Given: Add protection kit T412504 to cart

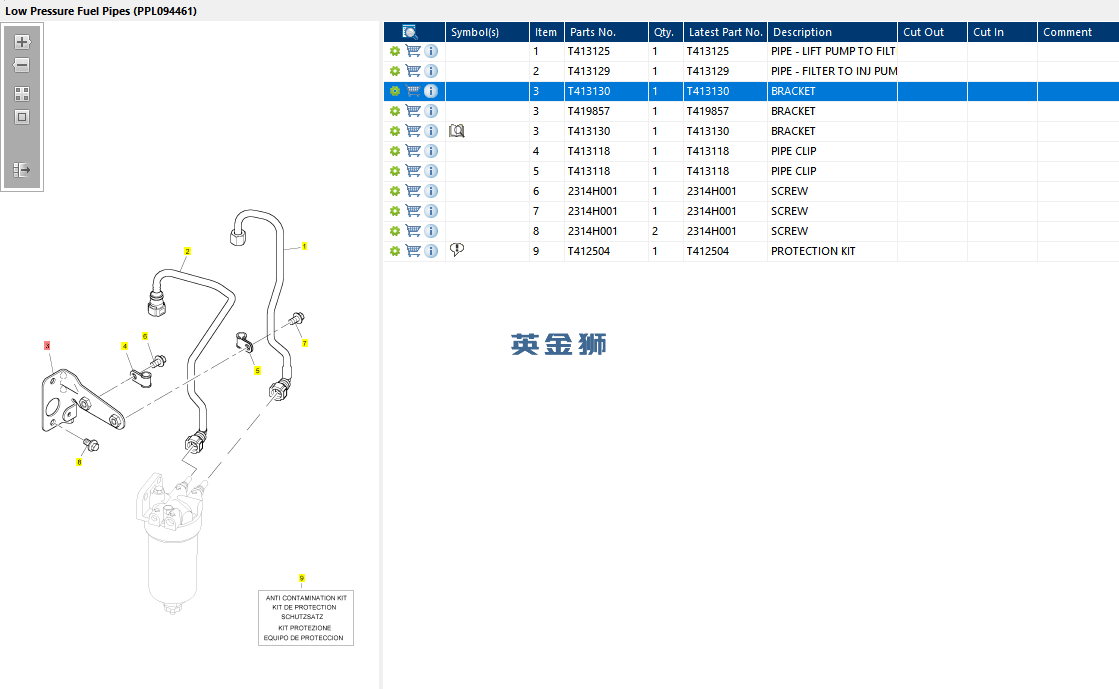Looking at the screenshot, I should point(412,251).
